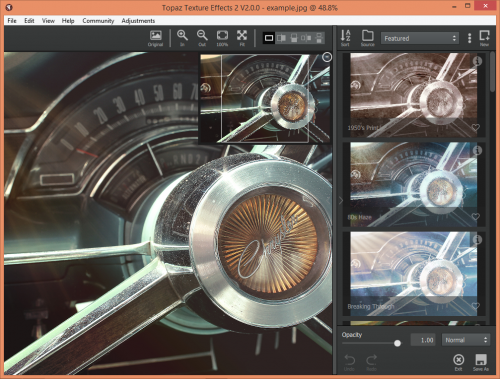The image size is (500, 379).
Task: Collapse the preset panel with side arrow
Action: tap(341, 201)
